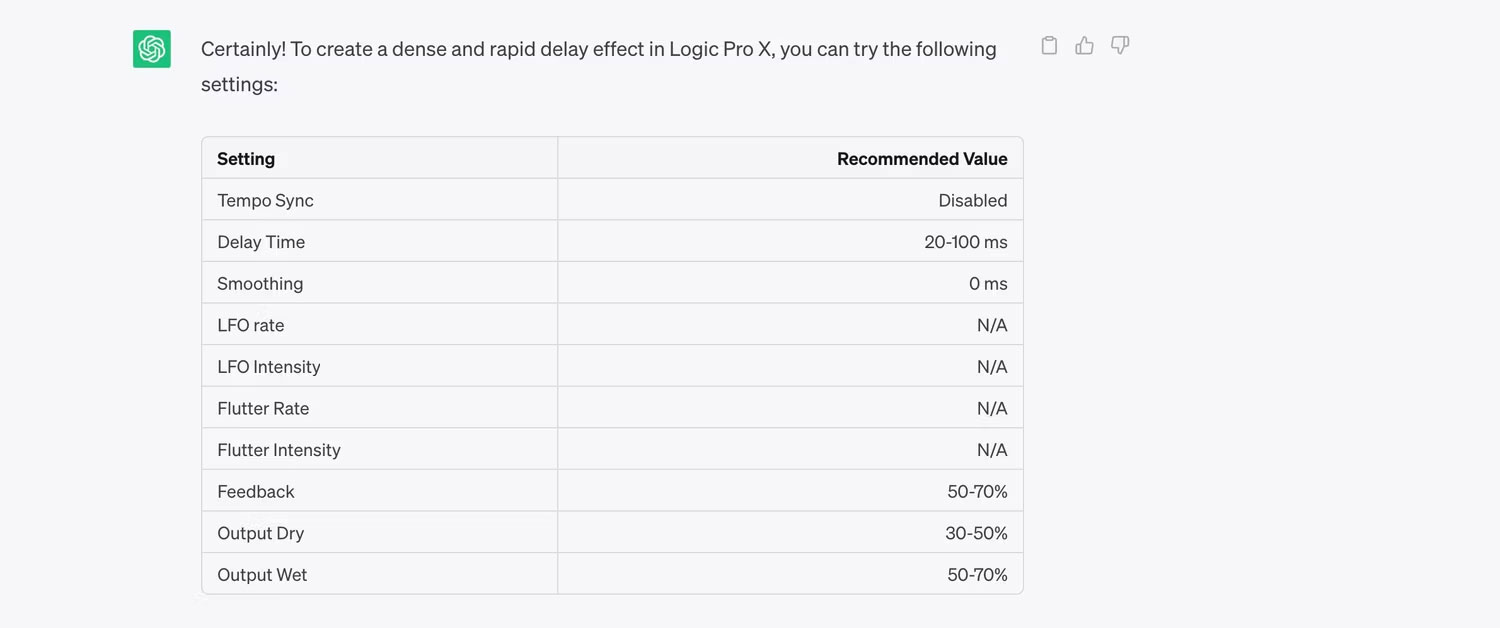Click the Output Wet row label
The height and width of the screenshot is (628, 1500).
[262, 575]
